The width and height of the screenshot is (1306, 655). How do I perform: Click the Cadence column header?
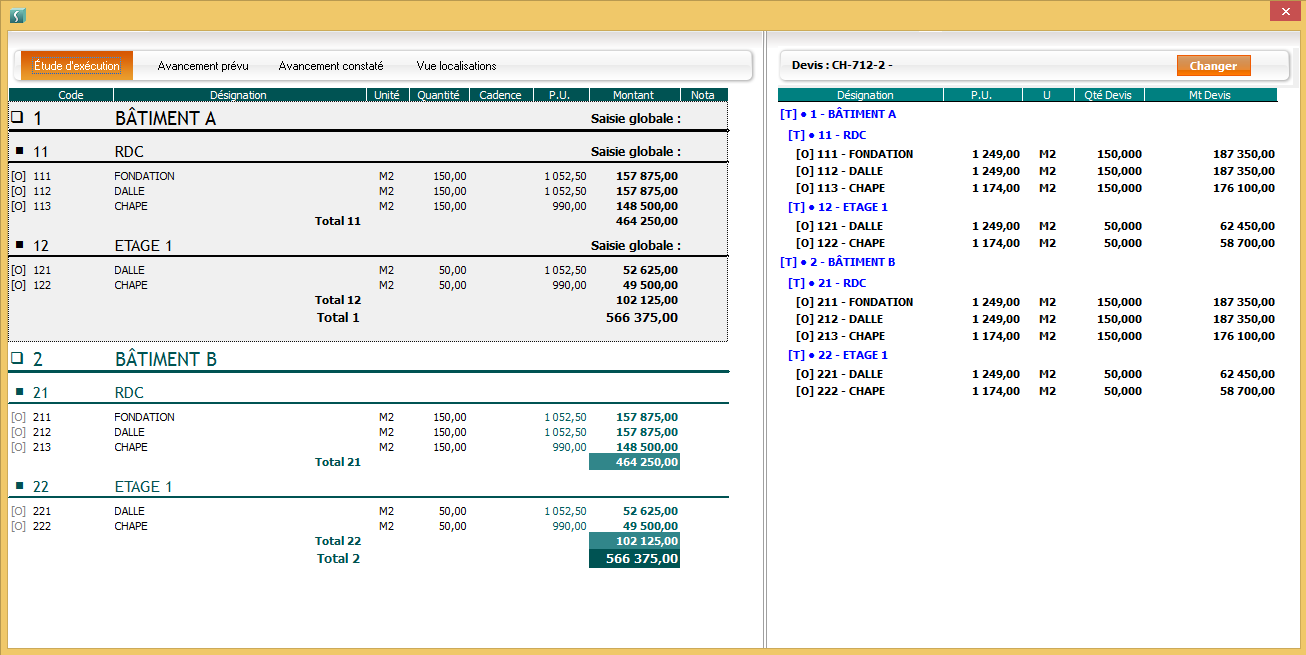click(x=500, y=95)
